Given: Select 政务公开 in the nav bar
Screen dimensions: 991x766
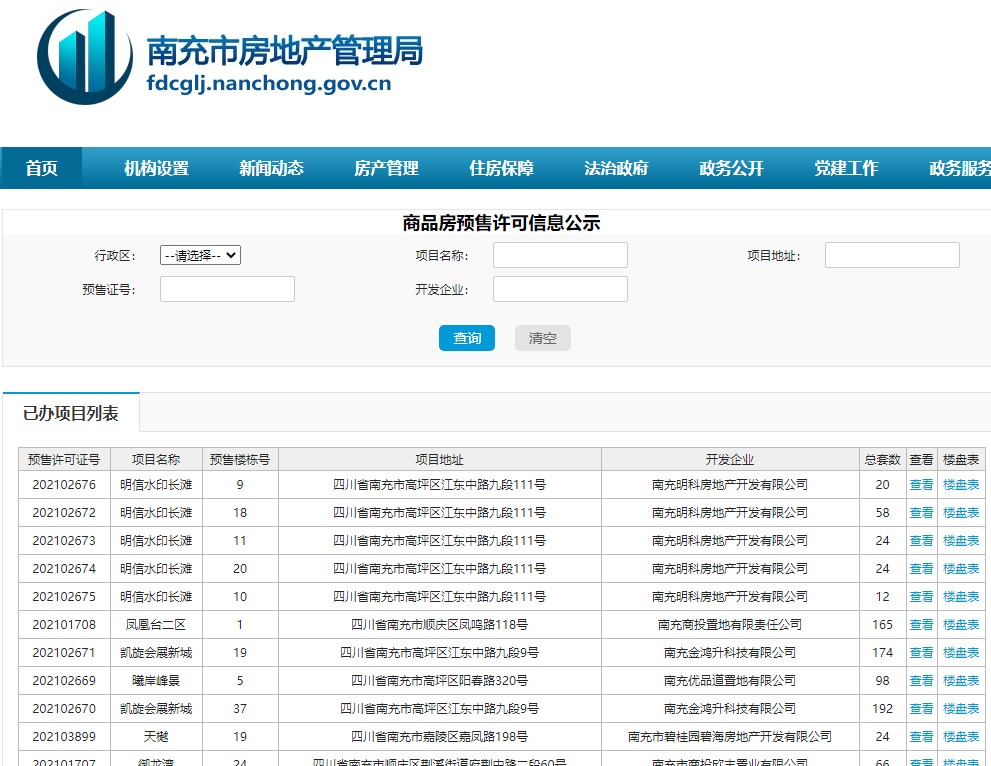Looking at the screenshot, I should pyautogui.click(x=731, y=168).
